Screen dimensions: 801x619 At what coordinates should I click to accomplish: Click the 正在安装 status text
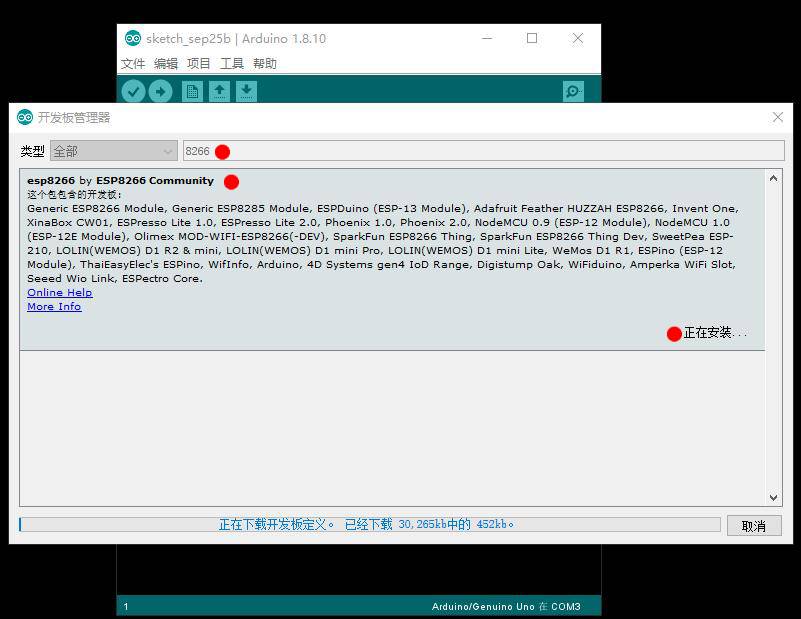coord(715,334)
